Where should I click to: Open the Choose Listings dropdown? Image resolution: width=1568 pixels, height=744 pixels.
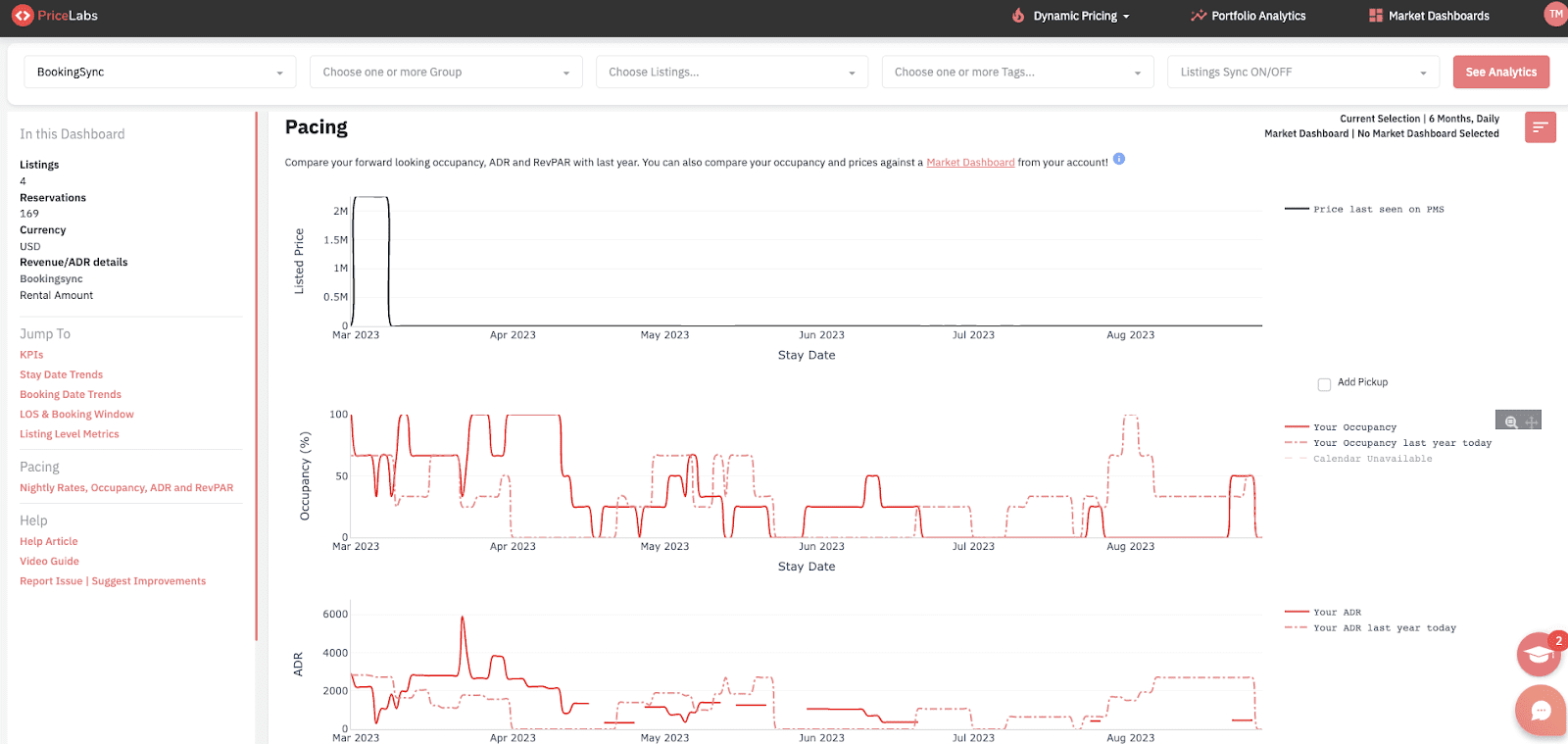coord(732,72)
